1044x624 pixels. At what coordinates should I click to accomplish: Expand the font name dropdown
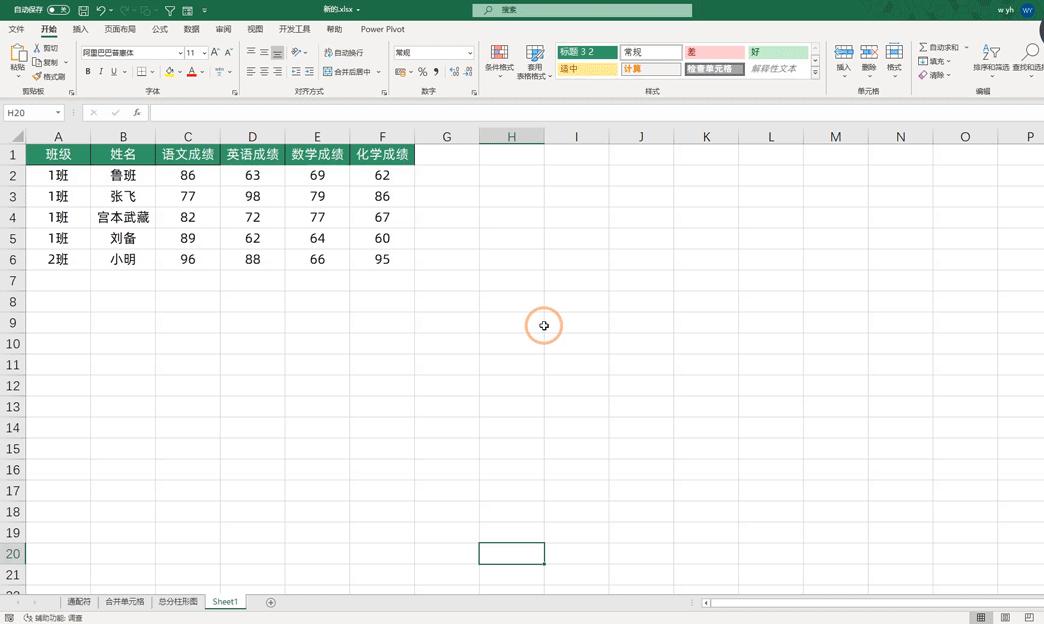[180, 53]
